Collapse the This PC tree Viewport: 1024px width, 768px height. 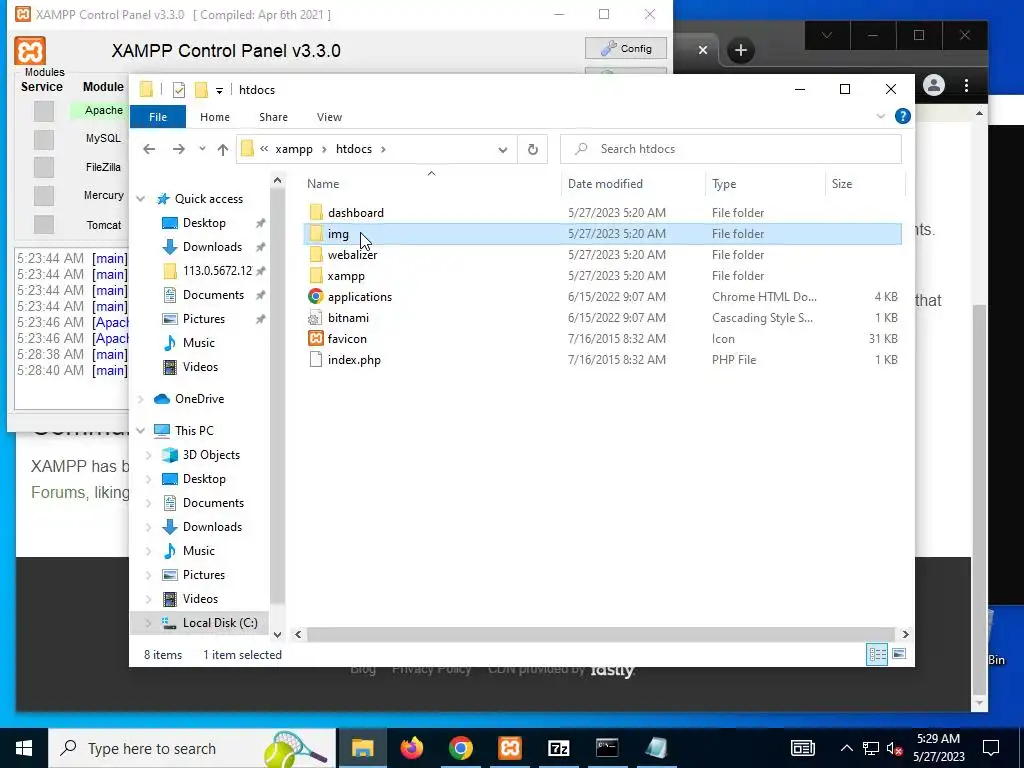click(x=140, y=430)
